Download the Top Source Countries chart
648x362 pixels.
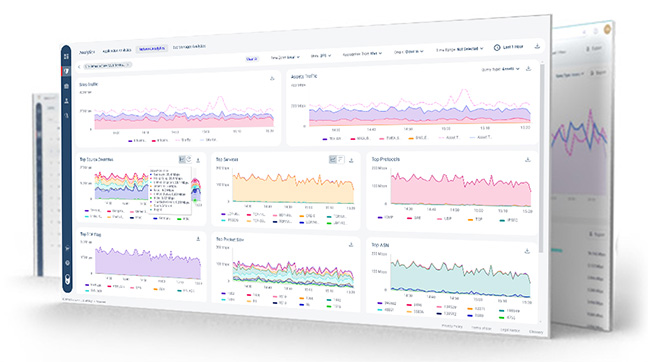click(x=198, y=160)
